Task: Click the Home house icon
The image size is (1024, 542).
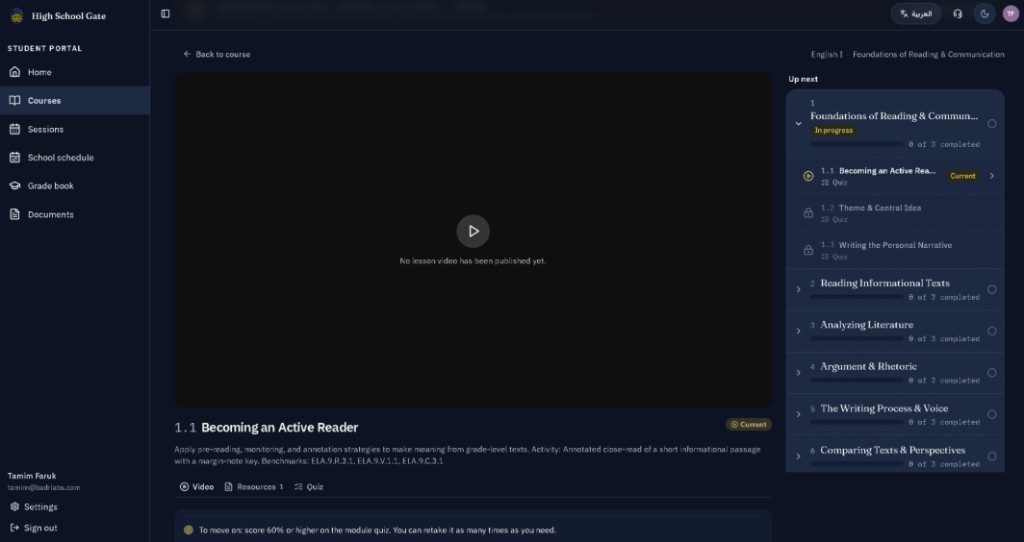Action: pos(14,72)
